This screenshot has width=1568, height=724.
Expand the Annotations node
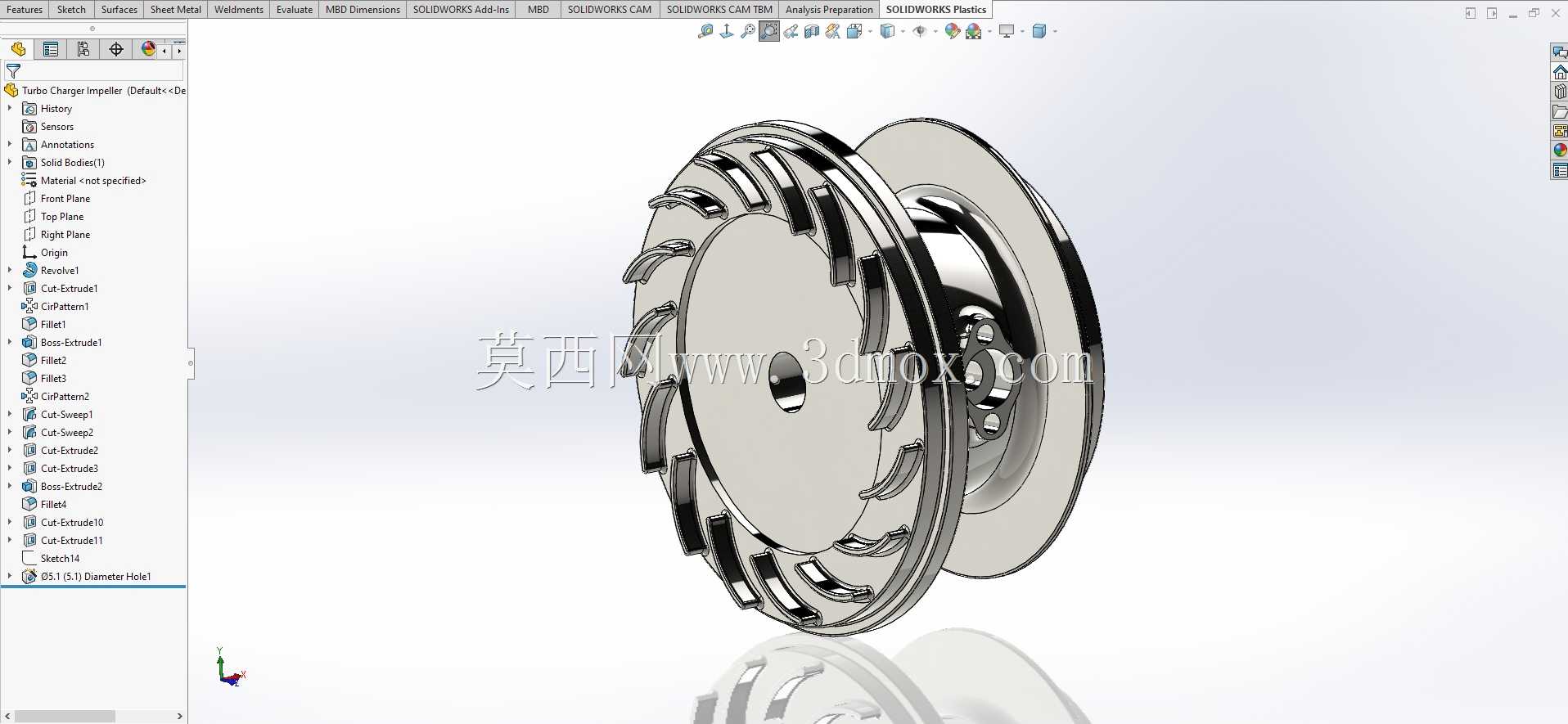(x=10, y=144)
